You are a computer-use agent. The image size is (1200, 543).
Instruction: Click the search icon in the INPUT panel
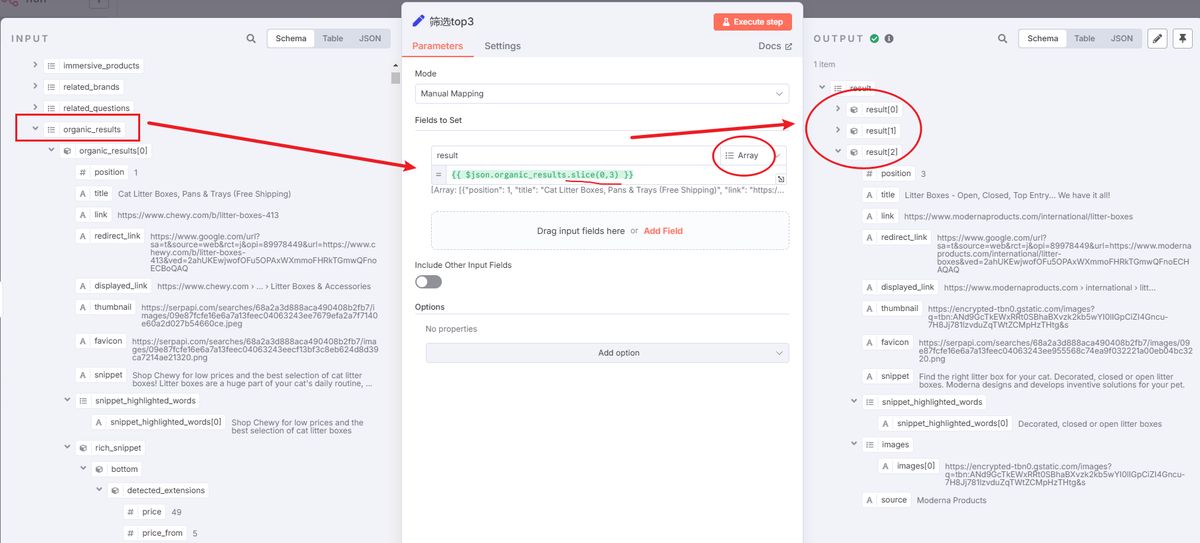pyautogui.click(x=251, y=39)
